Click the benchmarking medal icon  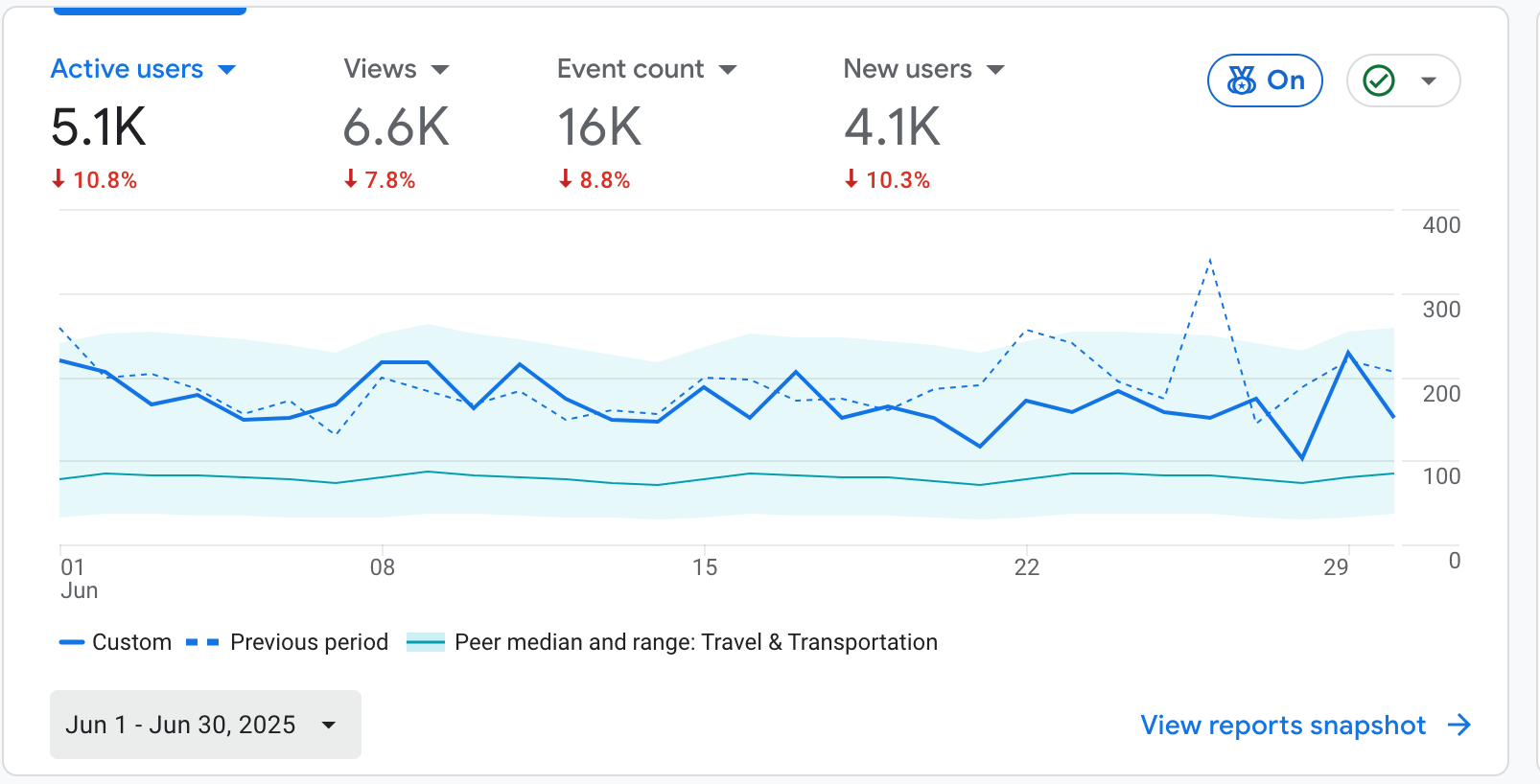click(1242, 81)
